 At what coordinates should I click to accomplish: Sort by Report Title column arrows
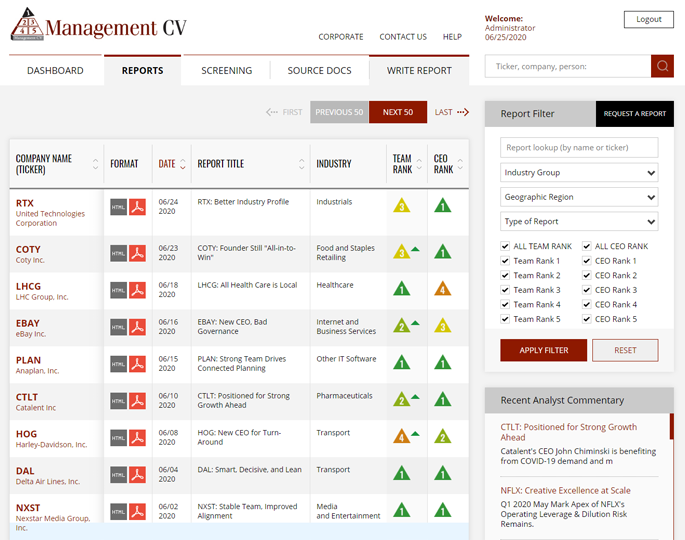pos(301,164)
